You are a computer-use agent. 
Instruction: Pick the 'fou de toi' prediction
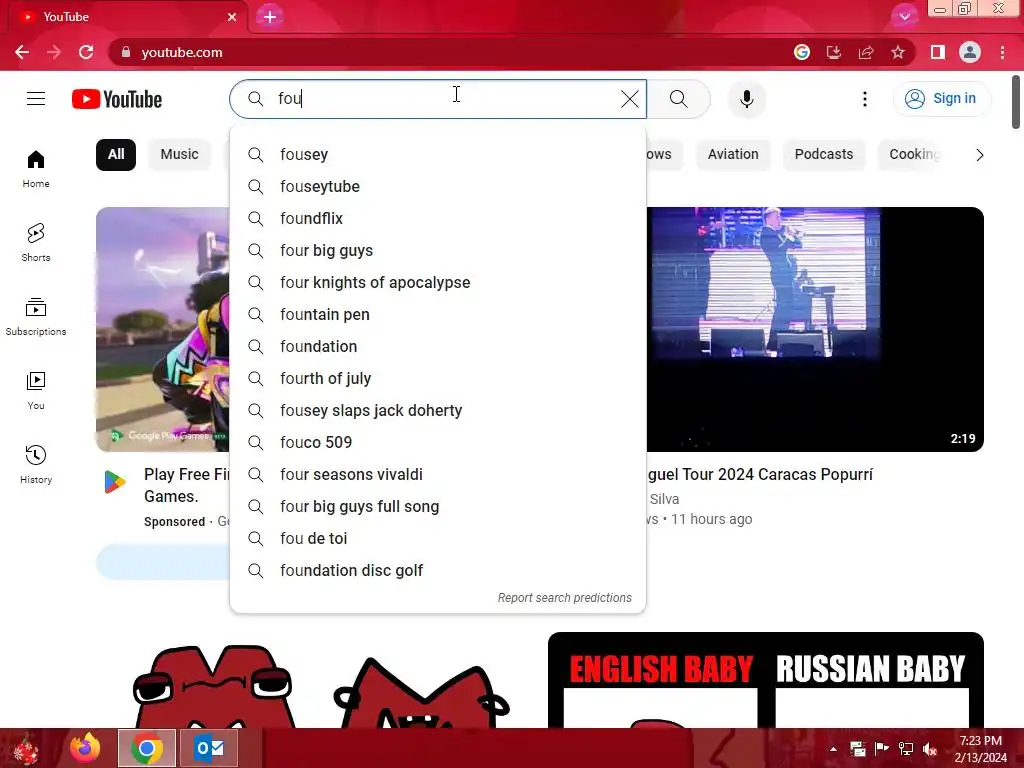(x=438, y=538)
